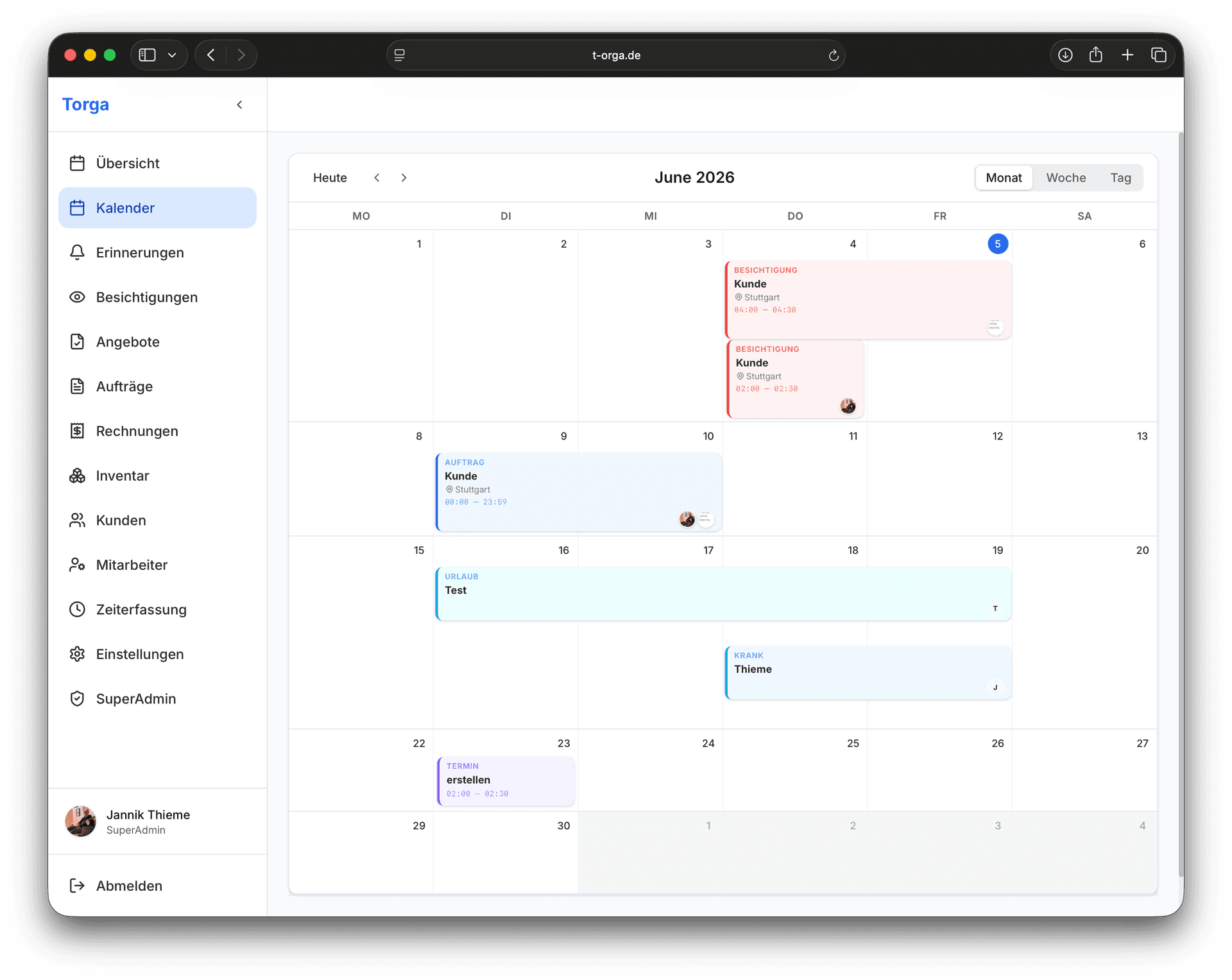Open the Rechnungen menu item
The height and width of the screenshot is (980, 1232).
pyautogui.click(x=157, y=431)
